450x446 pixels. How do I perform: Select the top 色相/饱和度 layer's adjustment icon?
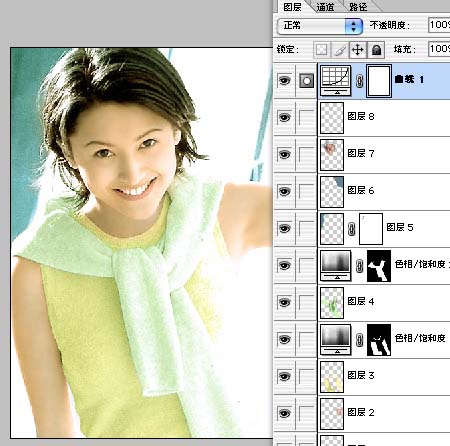click(x=335, y=266)
